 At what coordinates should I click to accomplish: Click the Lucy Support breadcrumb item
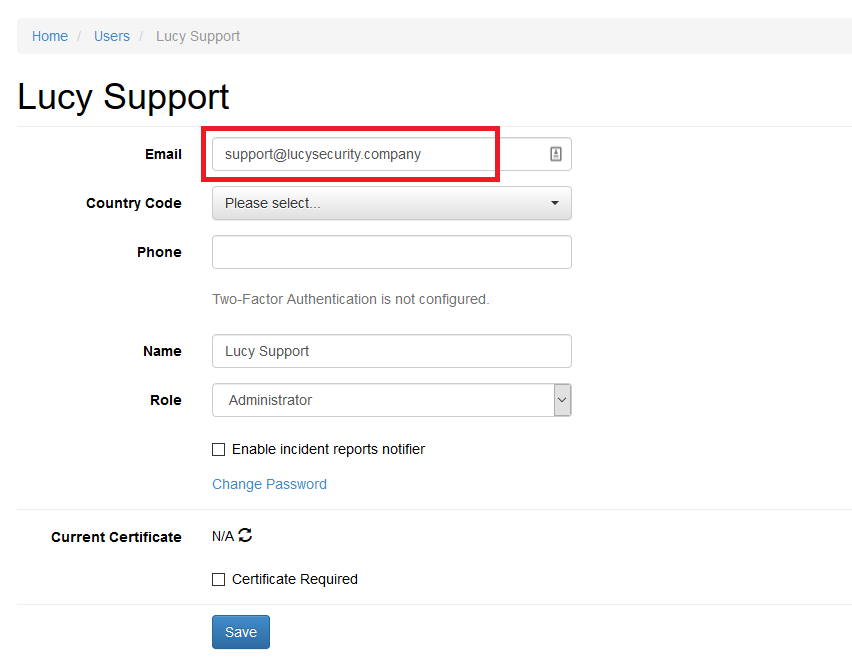tap(198, 36)
